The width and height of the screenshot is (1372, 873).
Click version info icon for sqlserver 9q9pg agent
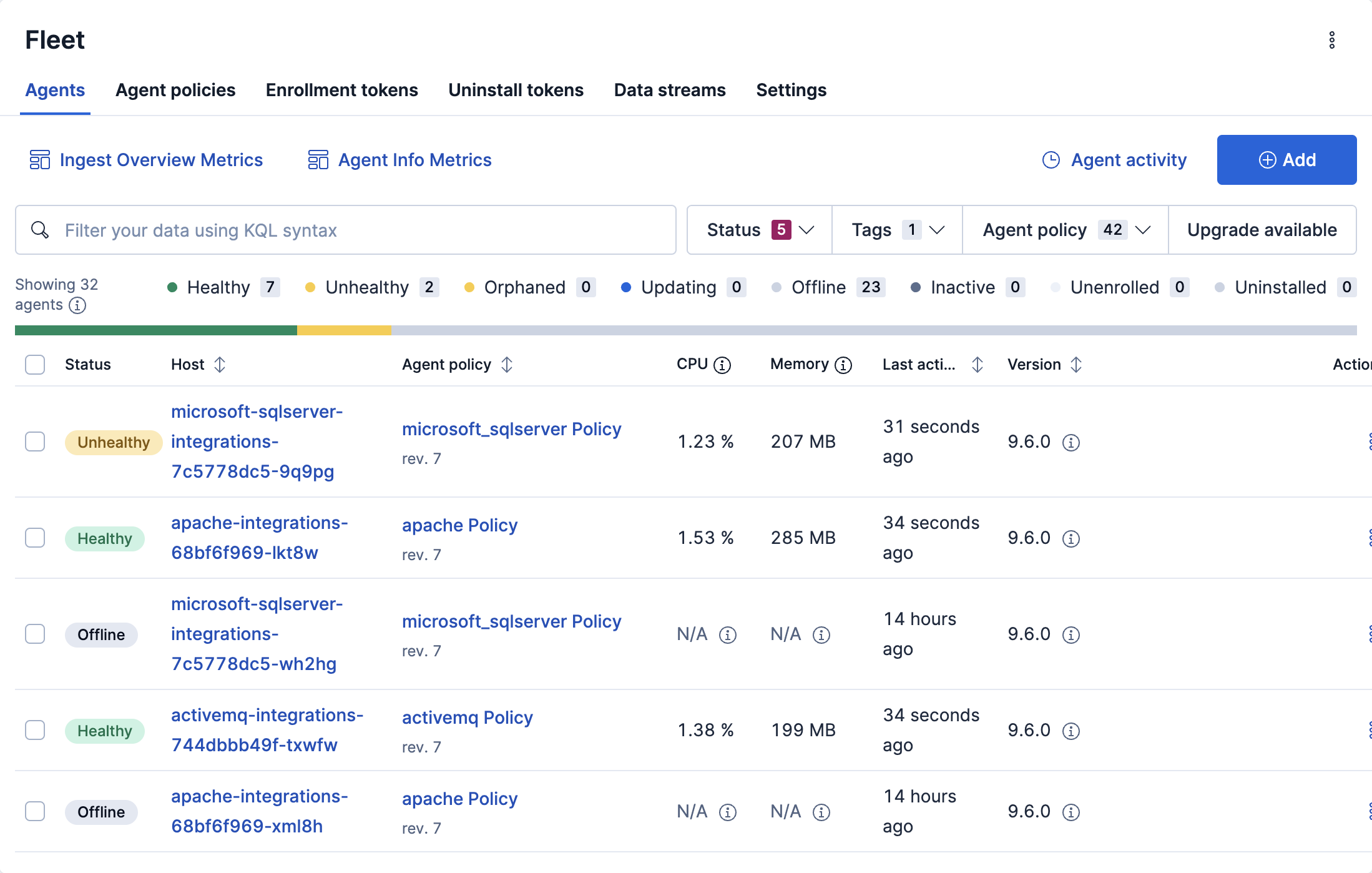[1071, 442]
